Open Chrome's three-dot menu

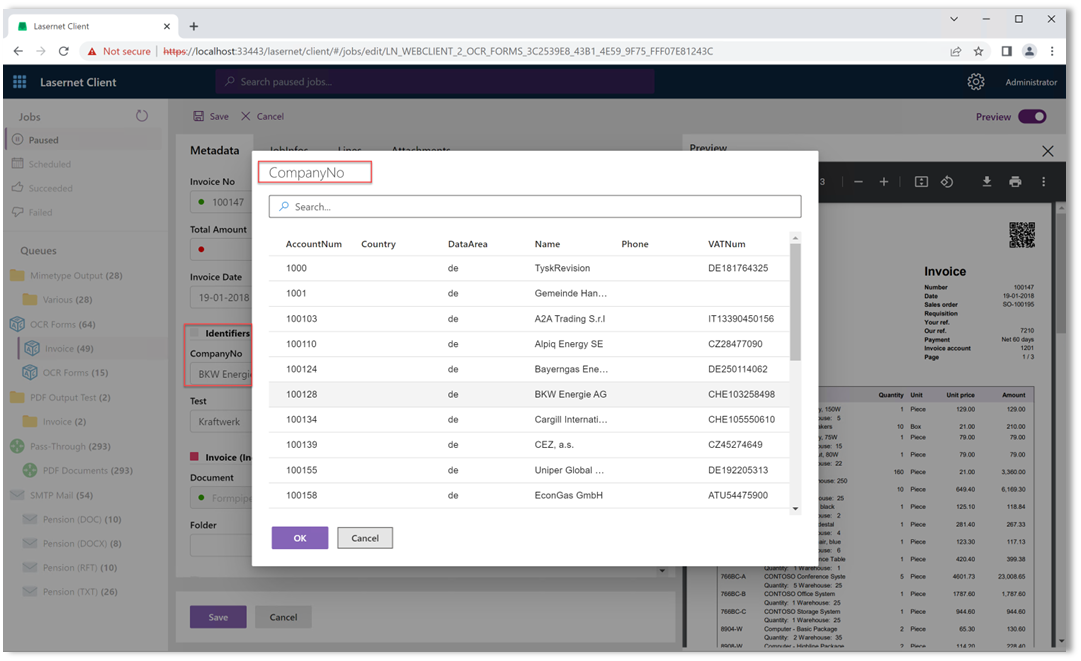1052,51
